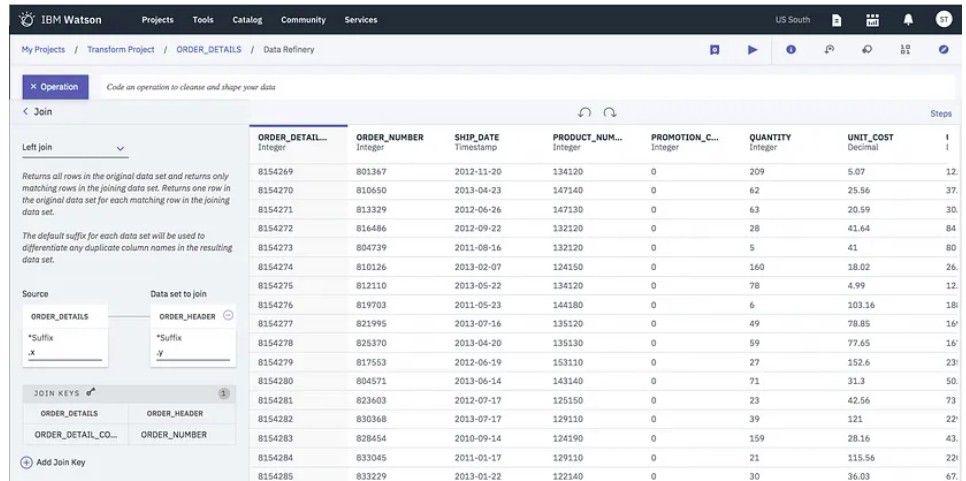The width and height of the screenshot is (966, 481).
Task: Click the save flow icon in toolbar
Action: pyautogui.click(x=715, y=50)
